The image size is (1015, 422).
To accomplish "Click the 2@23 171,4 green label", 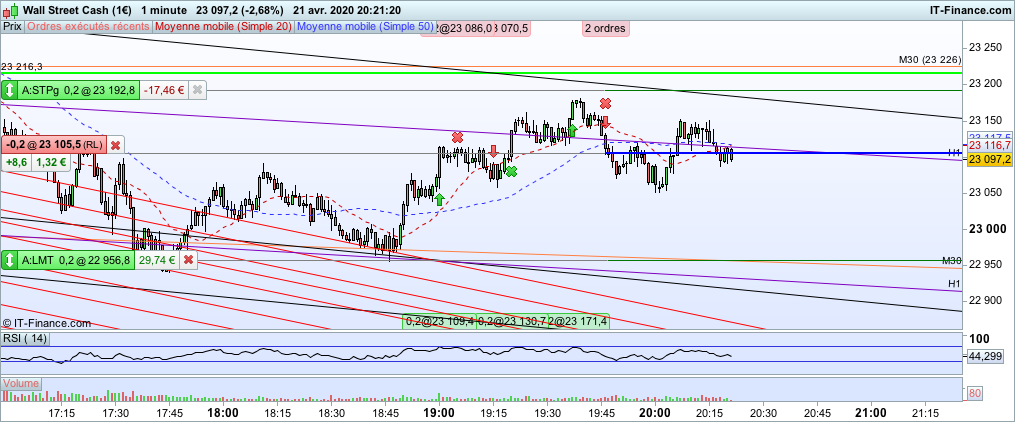I will [578, 321].
